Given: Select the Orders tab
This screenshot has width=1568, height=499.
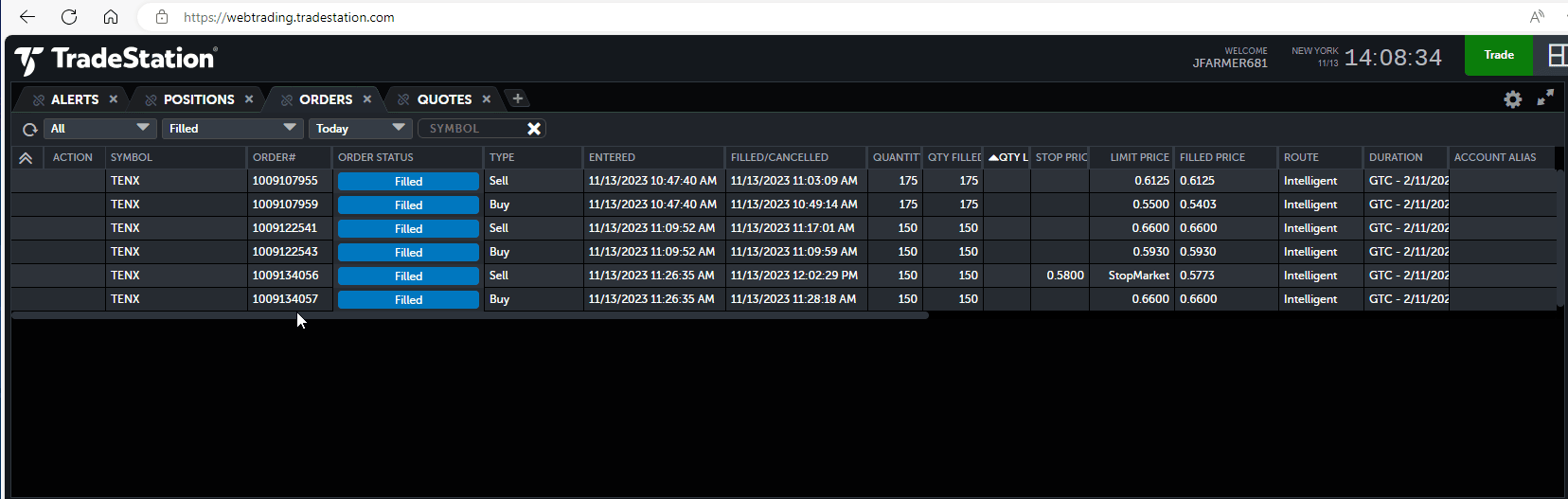Looking at the screenshot, I should 326,99.
